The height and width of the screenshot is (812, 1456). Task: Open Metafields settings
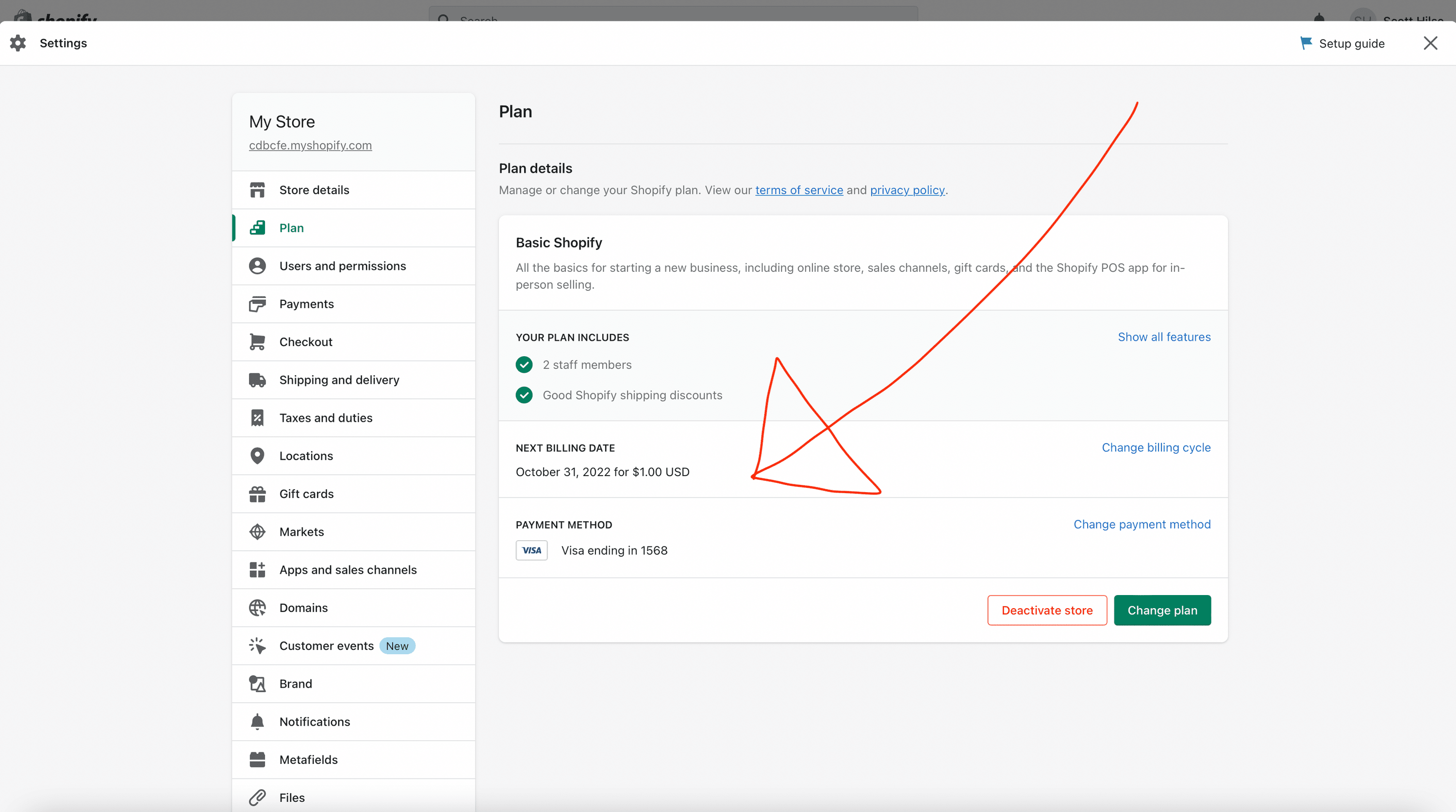click(x=353, y=760)
